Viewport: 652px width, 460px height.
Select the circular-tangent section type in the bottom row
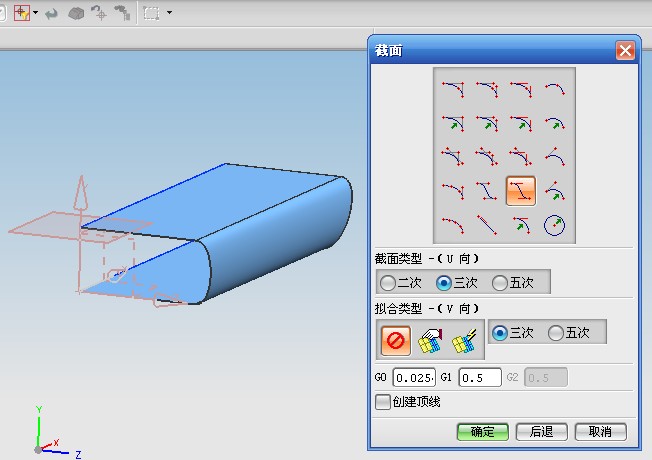coord(521,225)
